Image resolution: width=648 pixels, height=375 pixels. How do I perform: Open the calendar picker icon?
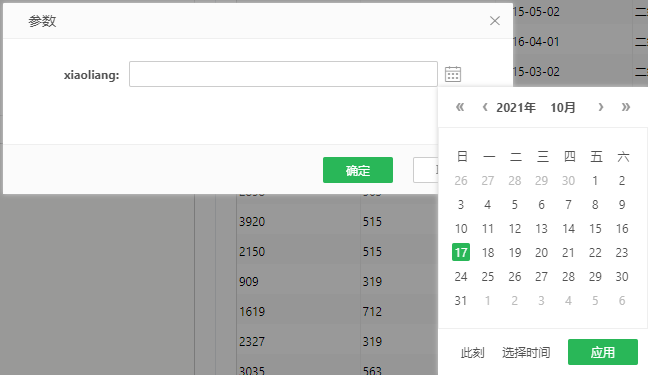tap(453, 74)
